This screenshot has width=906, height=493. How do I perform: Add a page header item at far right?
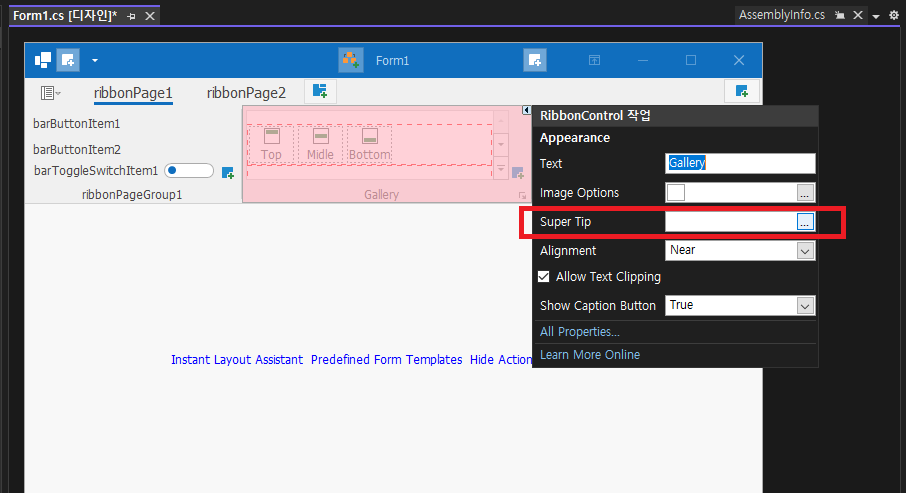742,91
